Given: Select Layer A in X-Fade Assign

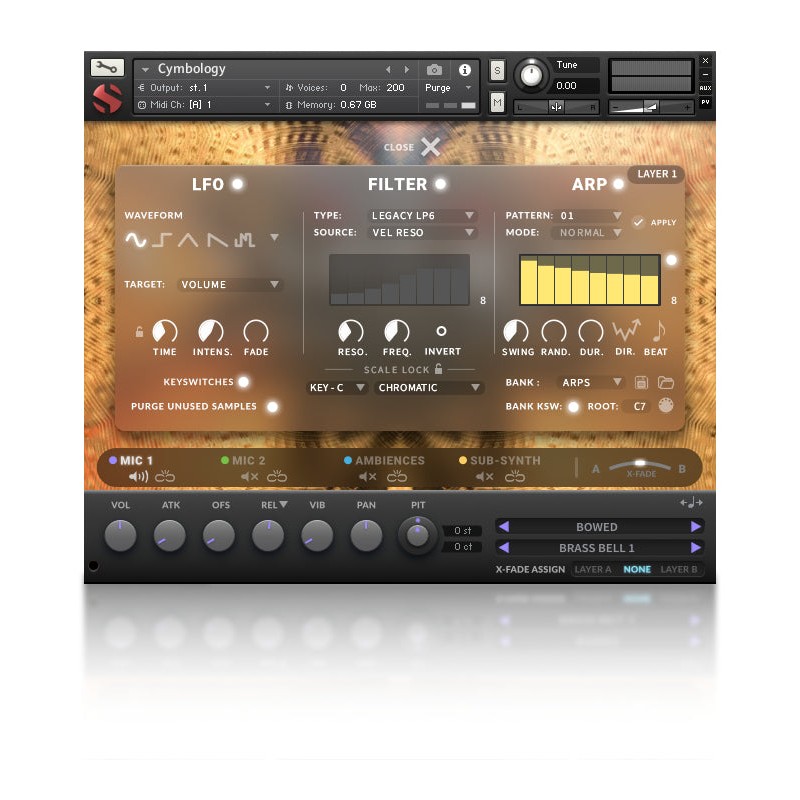Looking at the screenshot, I should (593, 570).
